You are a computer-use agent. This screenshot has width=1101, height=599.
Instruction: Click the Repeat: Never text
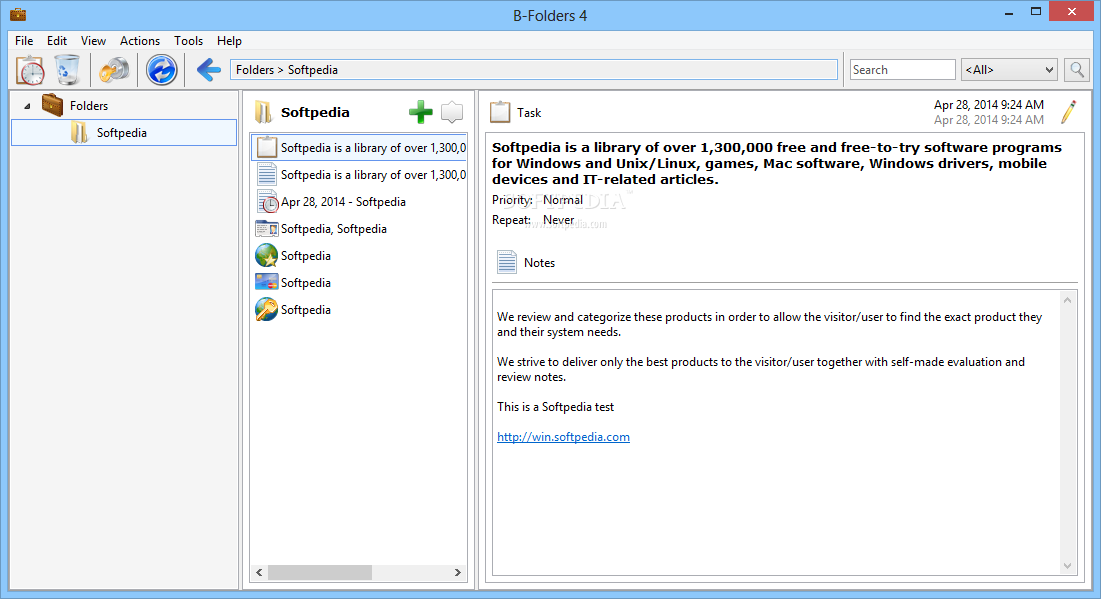(x=533, y=220)
